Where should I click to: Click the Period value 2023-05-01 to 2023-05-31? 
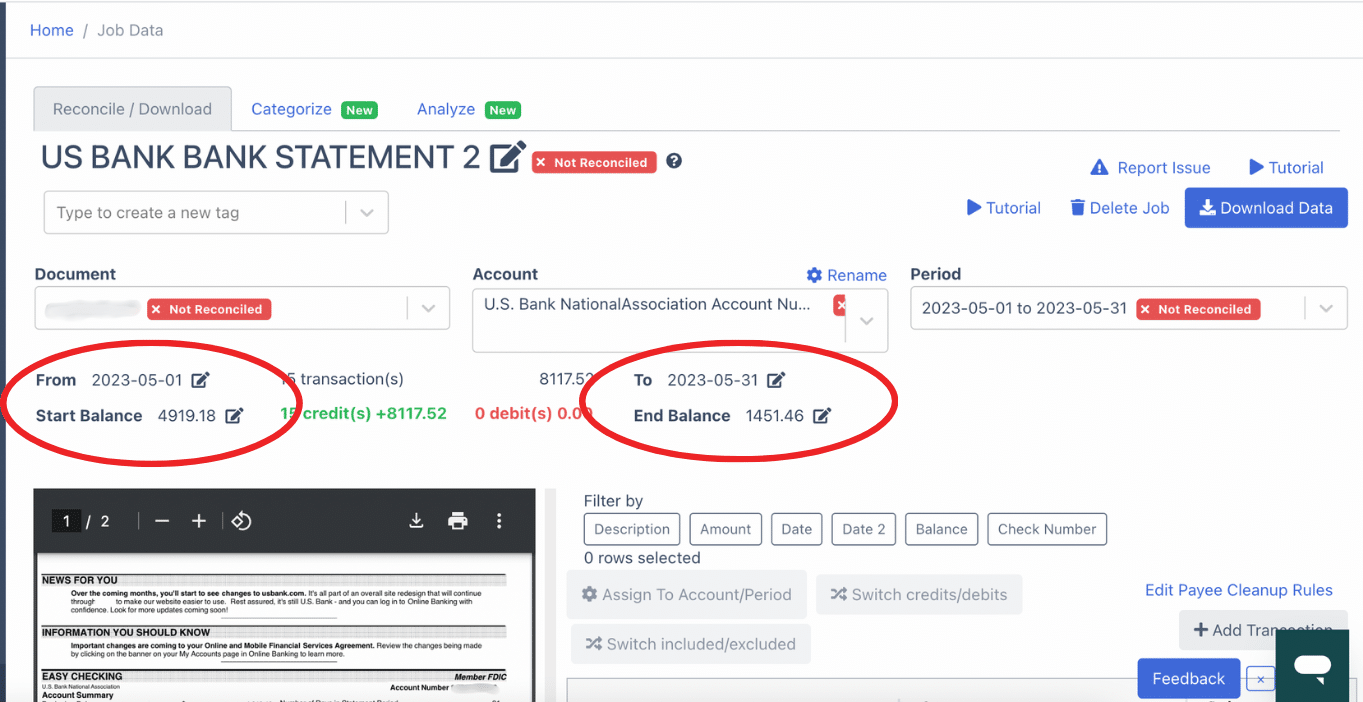click(1024, 308)
